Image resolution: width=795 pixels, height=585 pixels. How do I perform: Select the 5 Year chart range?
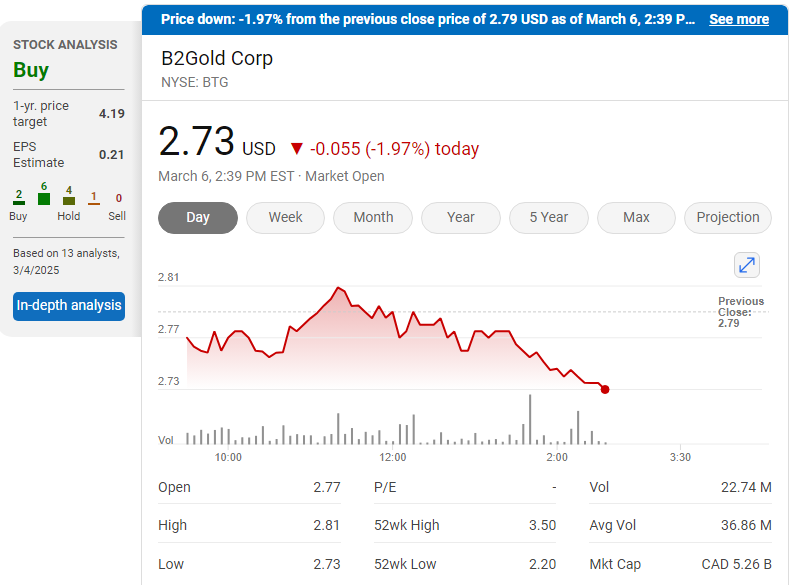pyautogui.click(x=548, y=217)
